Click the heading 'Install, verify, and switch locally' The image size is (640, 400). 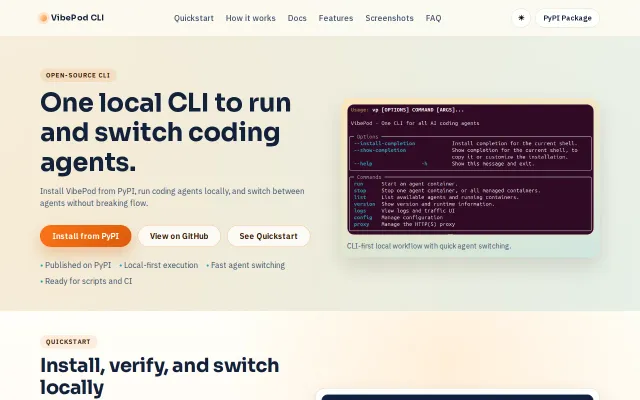pyautogui.click(x=160, y=376)
